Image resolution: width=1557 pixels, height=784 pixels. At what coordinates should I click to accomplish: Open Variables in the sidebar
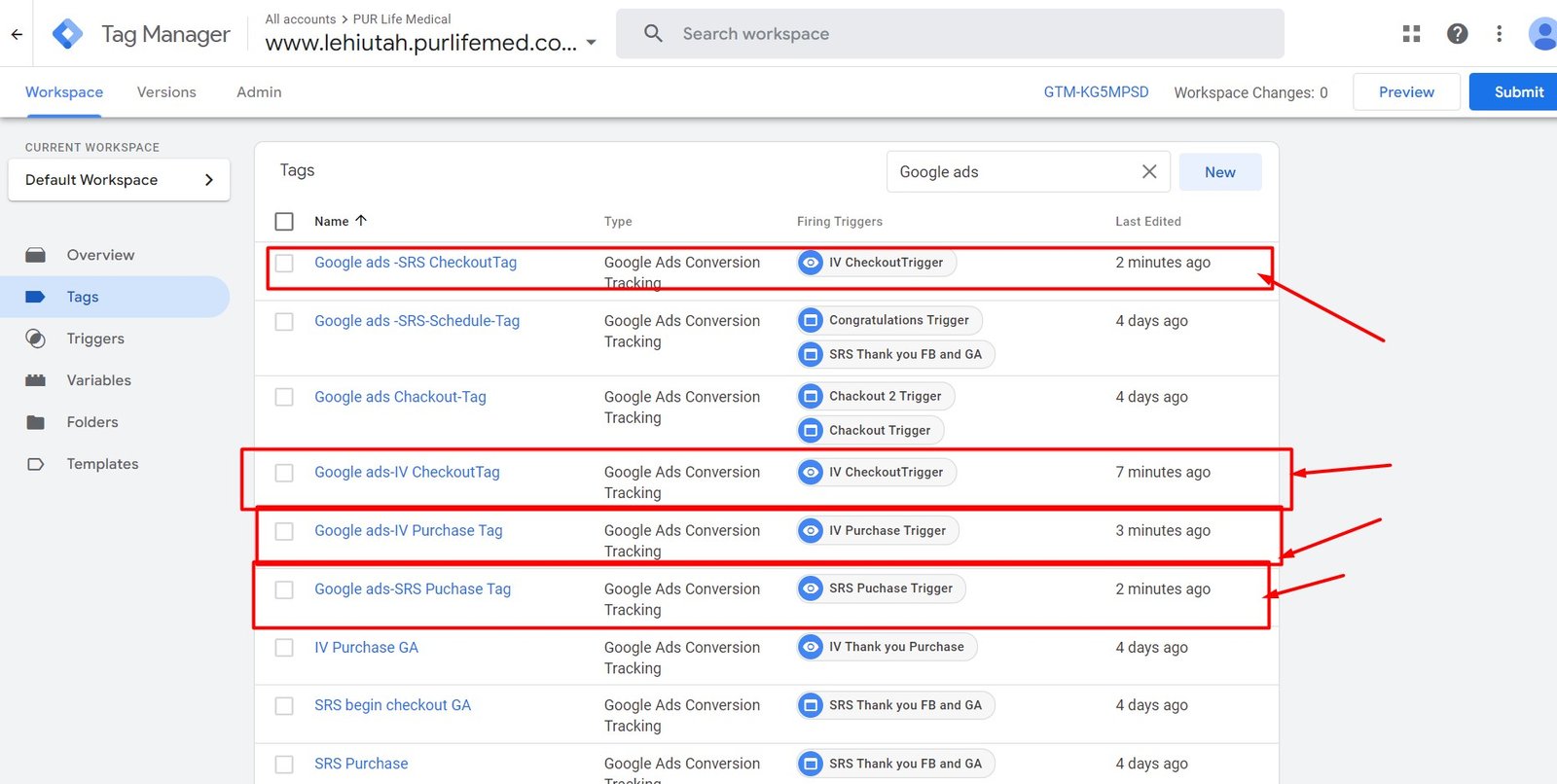99,380
